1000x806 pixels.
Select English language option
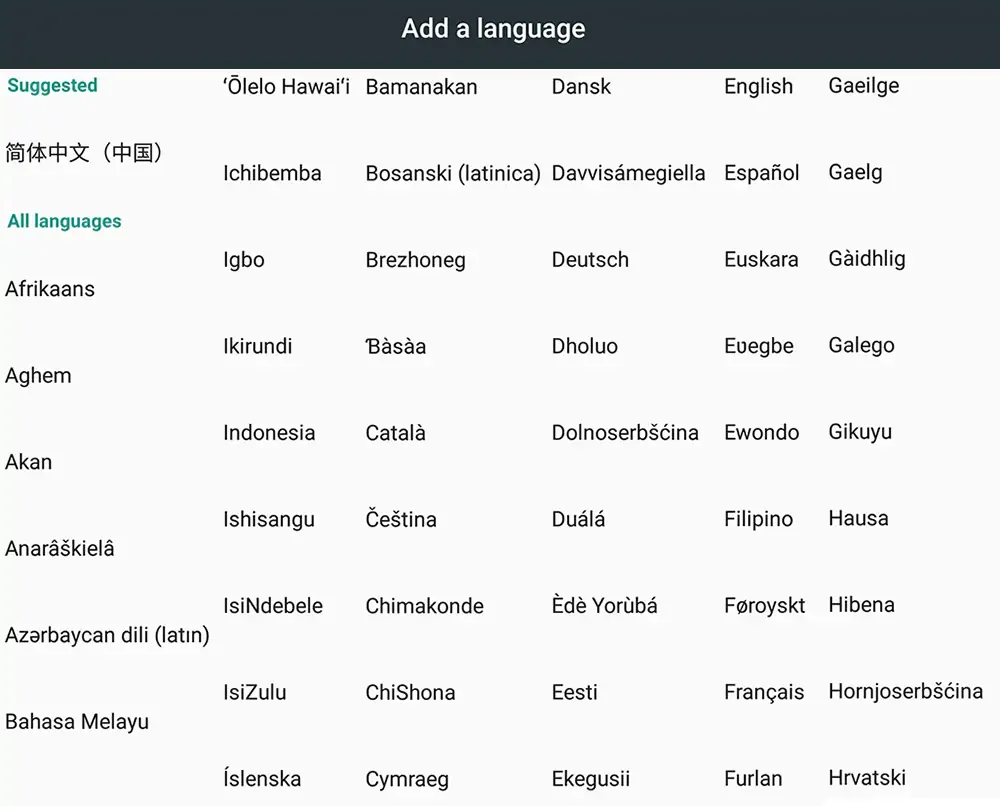tap(758, 87)
